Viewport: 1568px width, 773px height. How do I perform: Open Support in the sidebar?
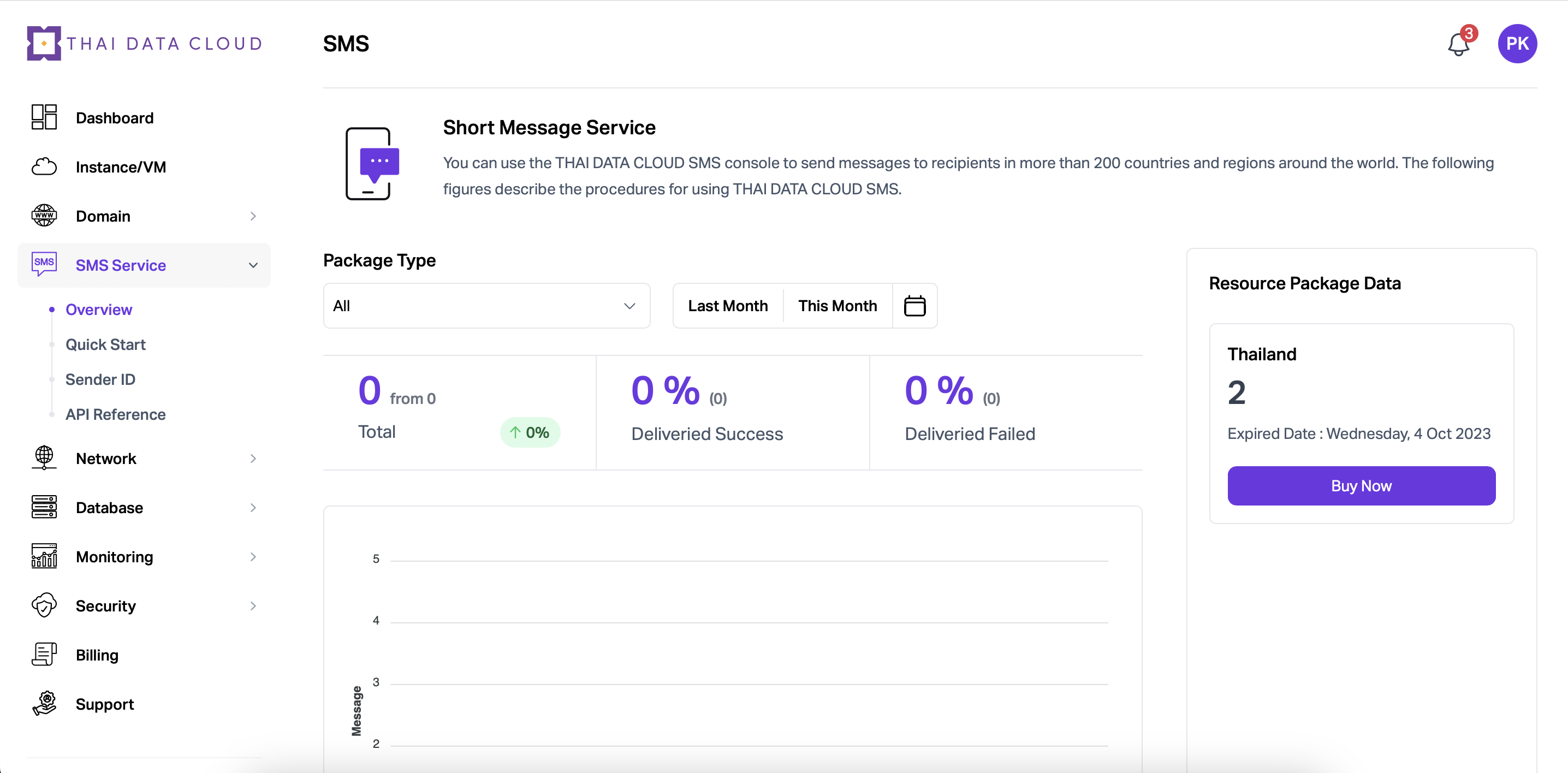click(x=144, y=704)
